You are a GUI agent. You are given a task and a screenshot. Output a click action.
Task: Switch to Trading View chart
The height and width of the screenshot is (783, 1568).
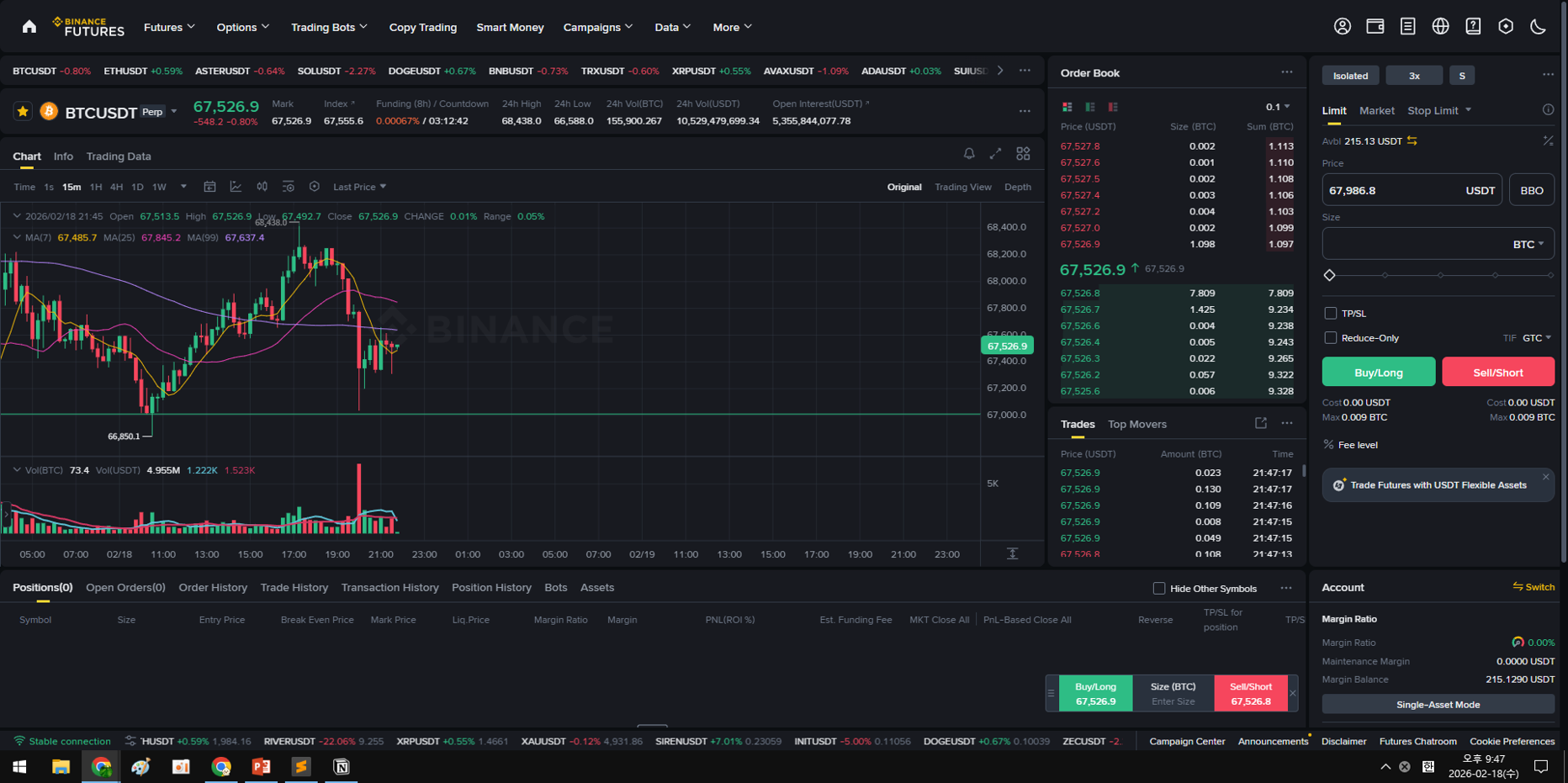963,187
